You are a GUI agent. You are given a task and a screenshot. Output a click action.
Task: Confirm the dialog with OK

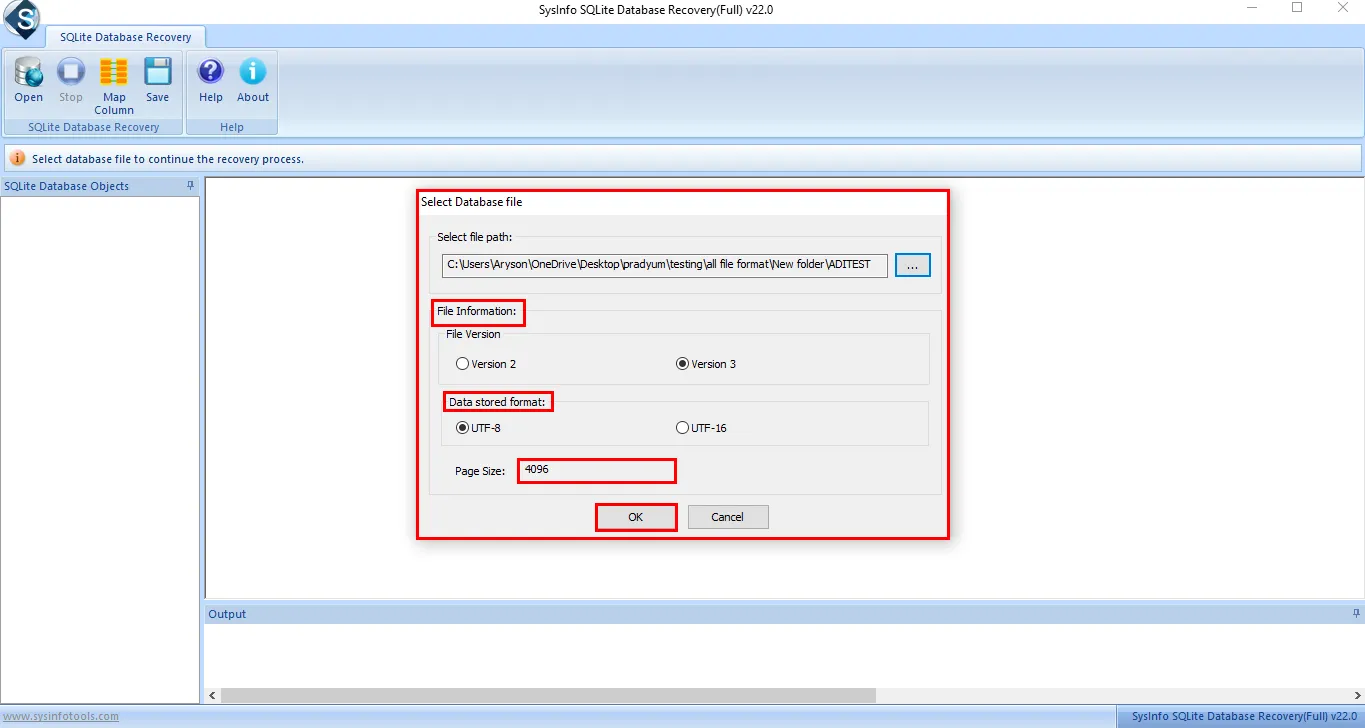point(635,517)
